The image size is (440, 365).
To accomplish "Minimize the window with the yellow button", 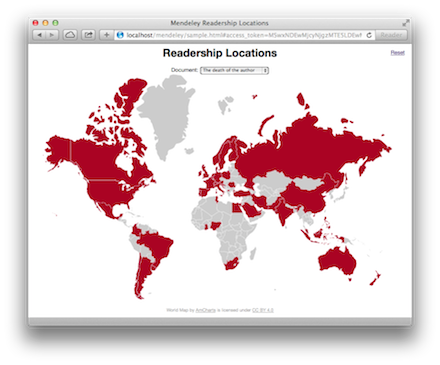I will pos(45,23).
